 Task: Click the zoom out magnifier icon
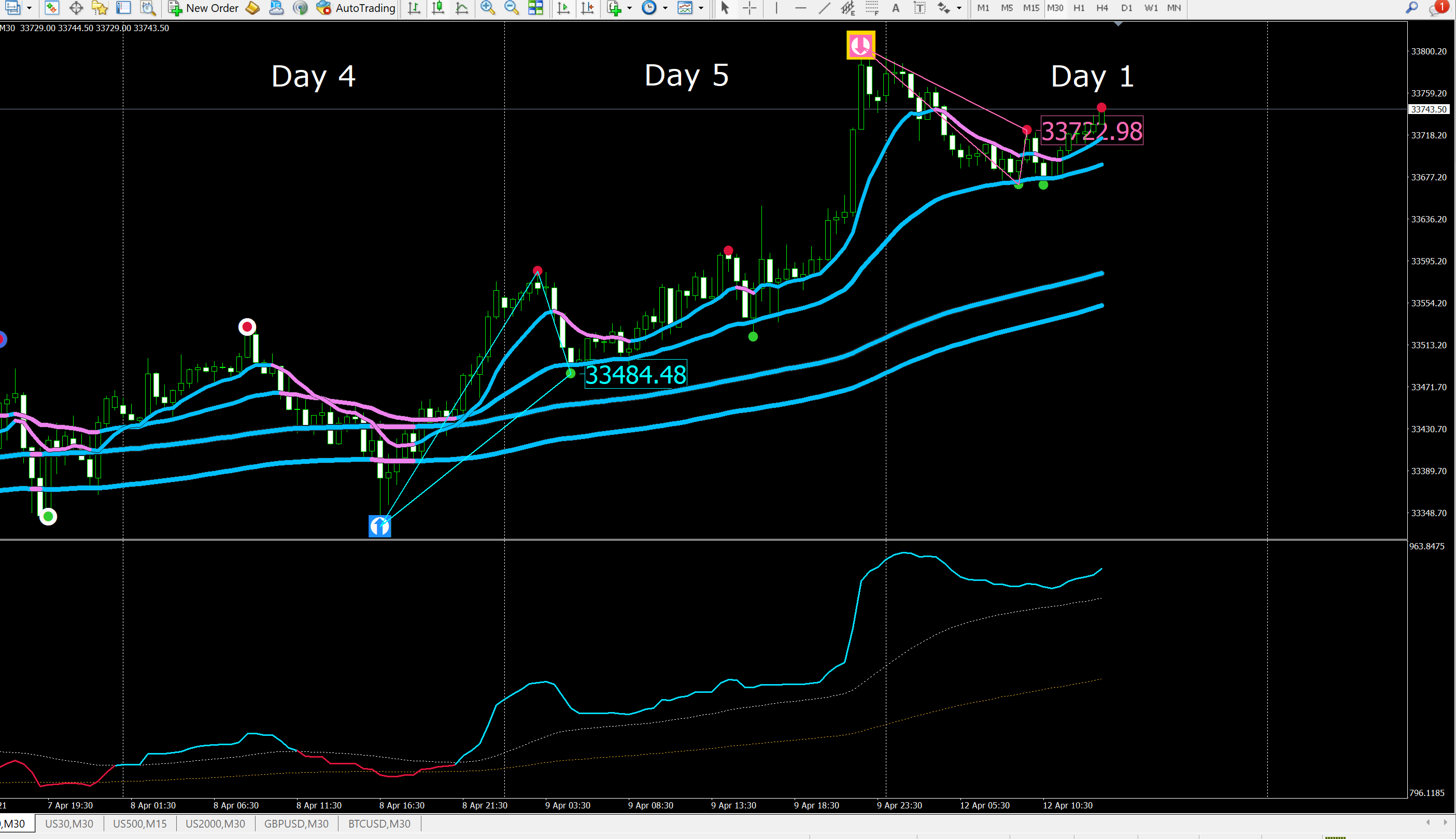coord(511,8)
